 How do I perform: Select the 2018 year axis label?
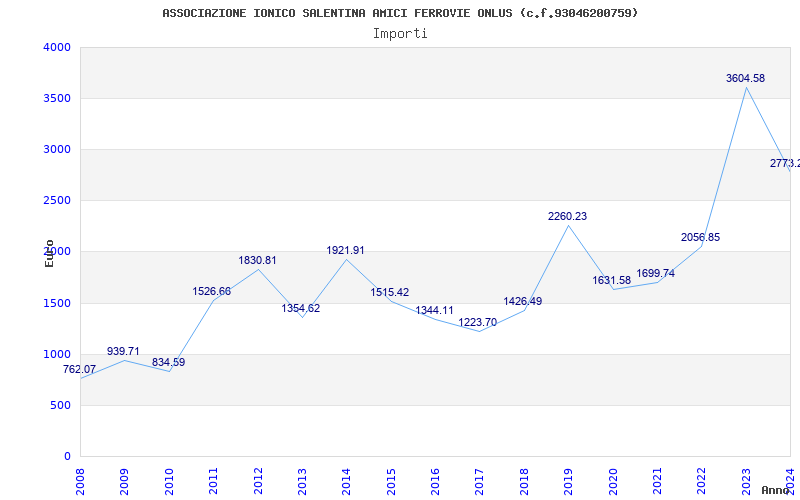[x=524, y=482]
